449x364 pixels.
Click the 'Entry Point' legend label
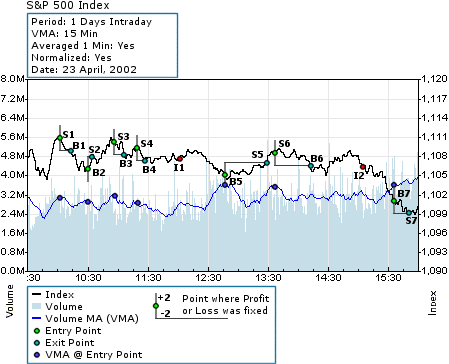[x=73, y=331]
